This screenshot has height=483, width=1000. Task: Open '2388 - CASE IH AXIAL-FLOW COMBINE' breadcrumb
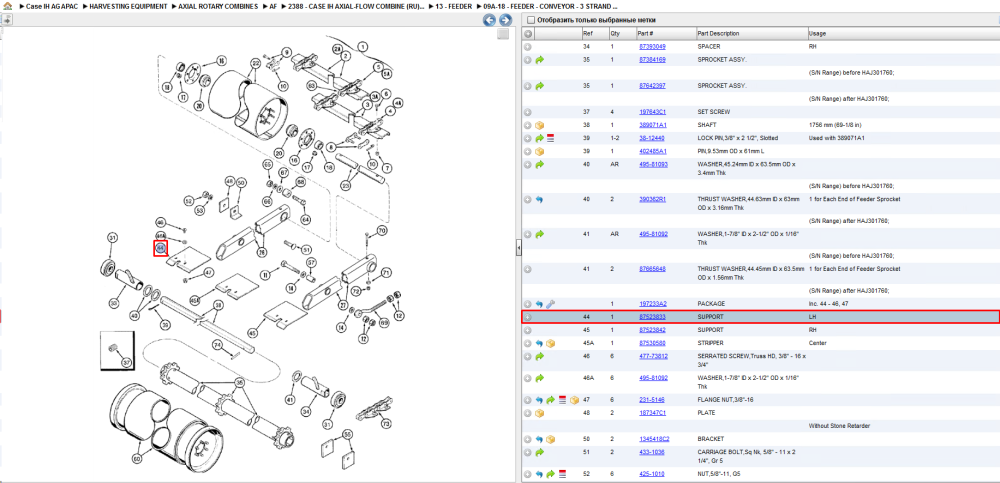pos(356,6)
